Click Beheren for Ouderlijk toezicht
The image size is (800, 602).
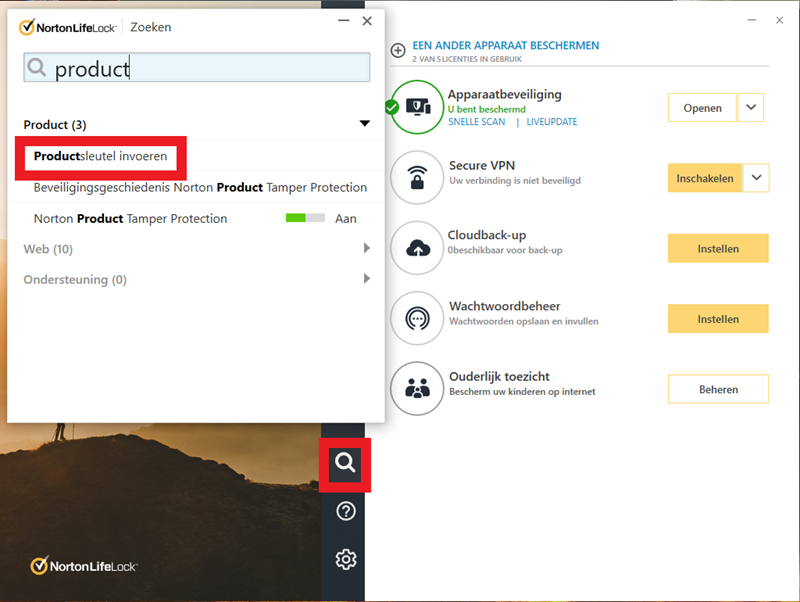coord(718,389)
